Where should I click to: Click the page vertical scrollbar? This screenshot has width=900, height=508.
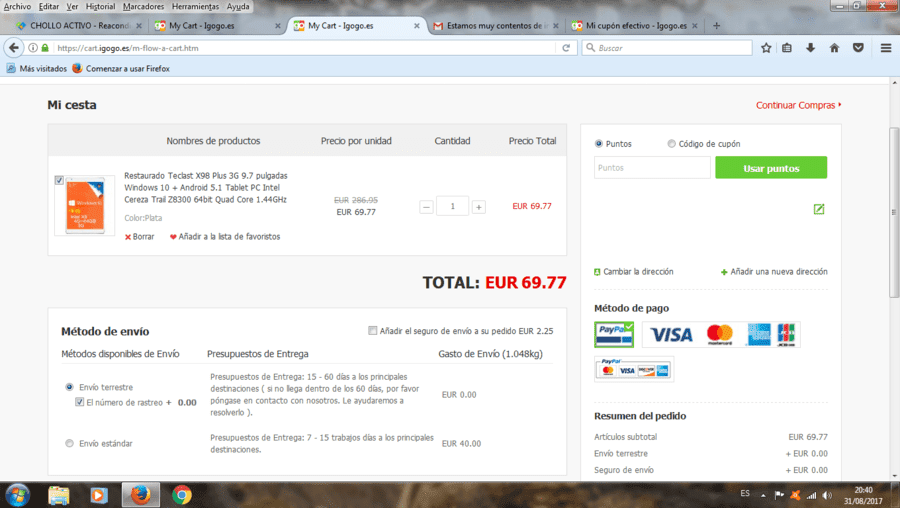[894, 212]
